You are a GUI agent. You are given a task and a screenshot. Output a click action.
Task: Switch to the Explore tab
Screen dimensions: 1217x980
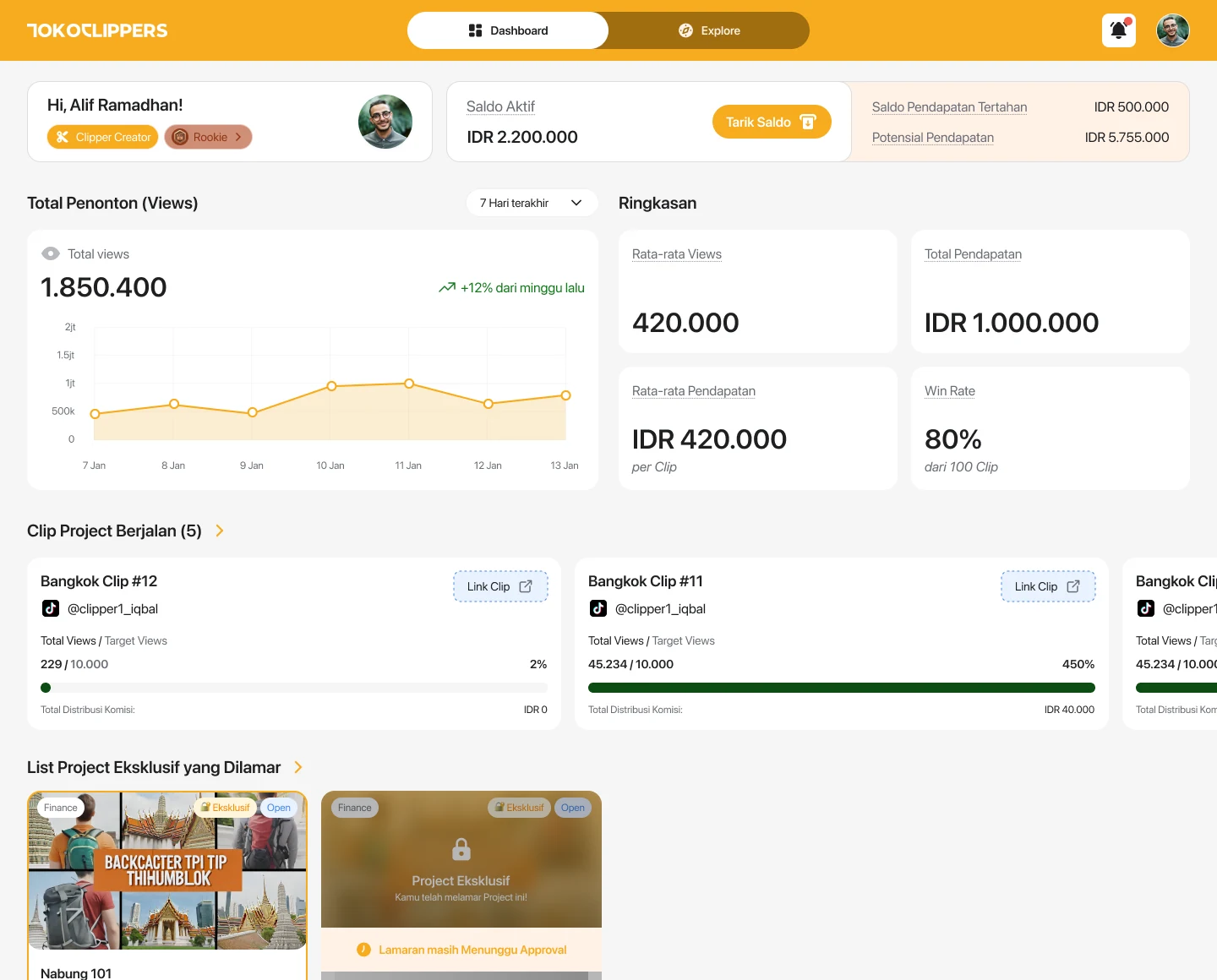click(709, 30)
